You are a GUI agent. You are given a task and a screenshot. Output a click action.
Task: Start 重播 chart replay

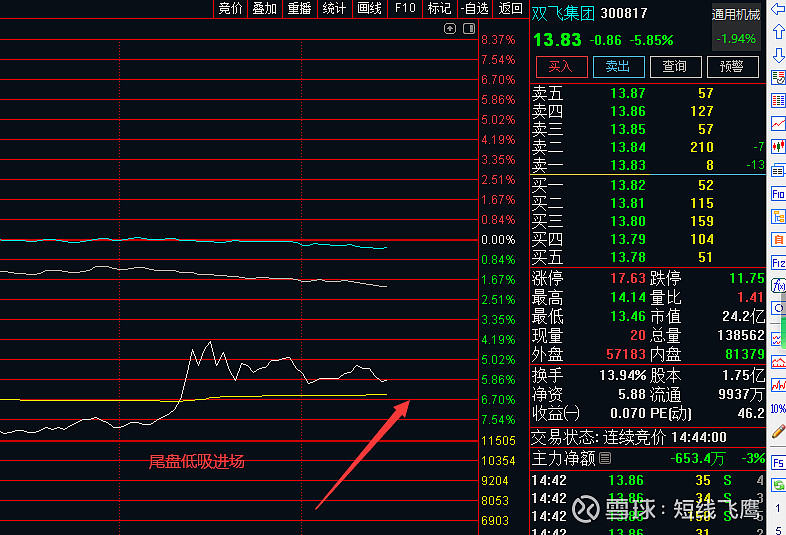pyautogui.click(x=300, y=9)
